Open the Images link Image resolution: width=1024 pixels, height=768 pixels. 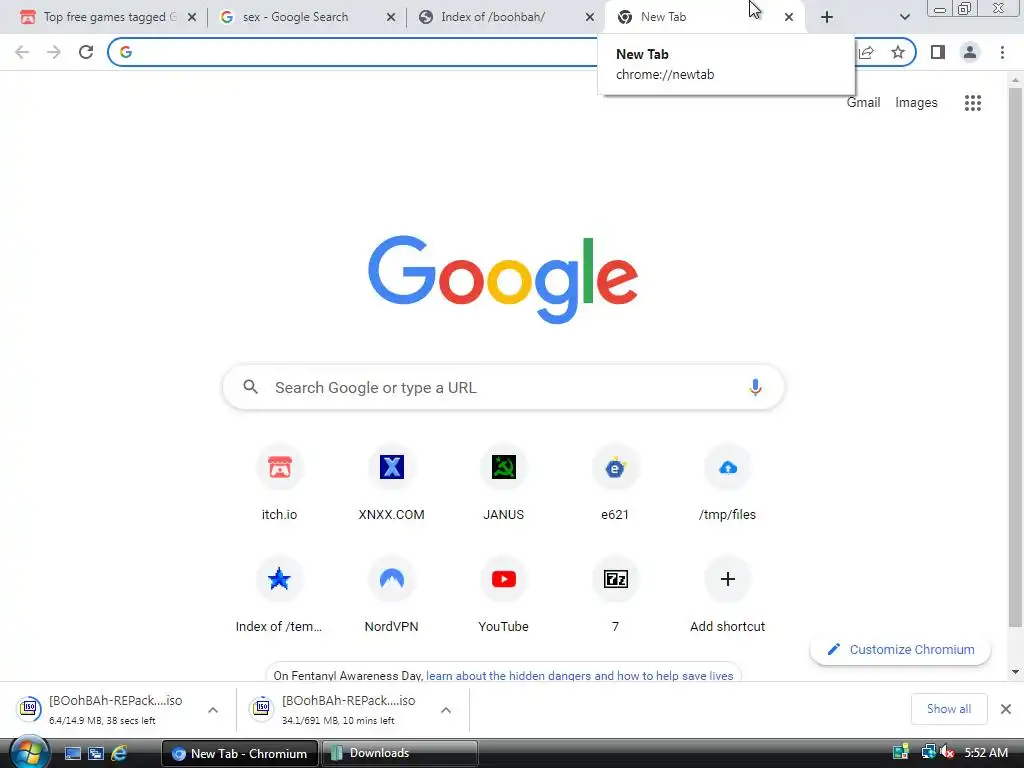click(916, 103)
